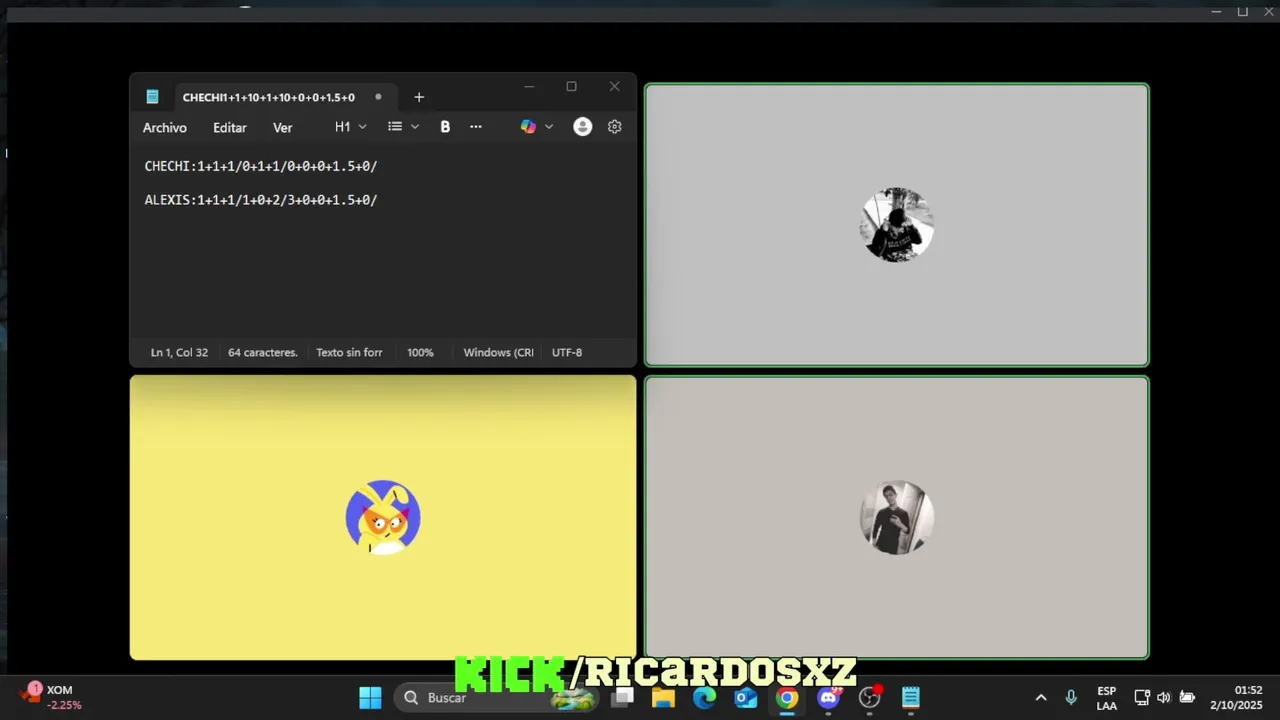Open Discord from the taskbar

(829, 698)
